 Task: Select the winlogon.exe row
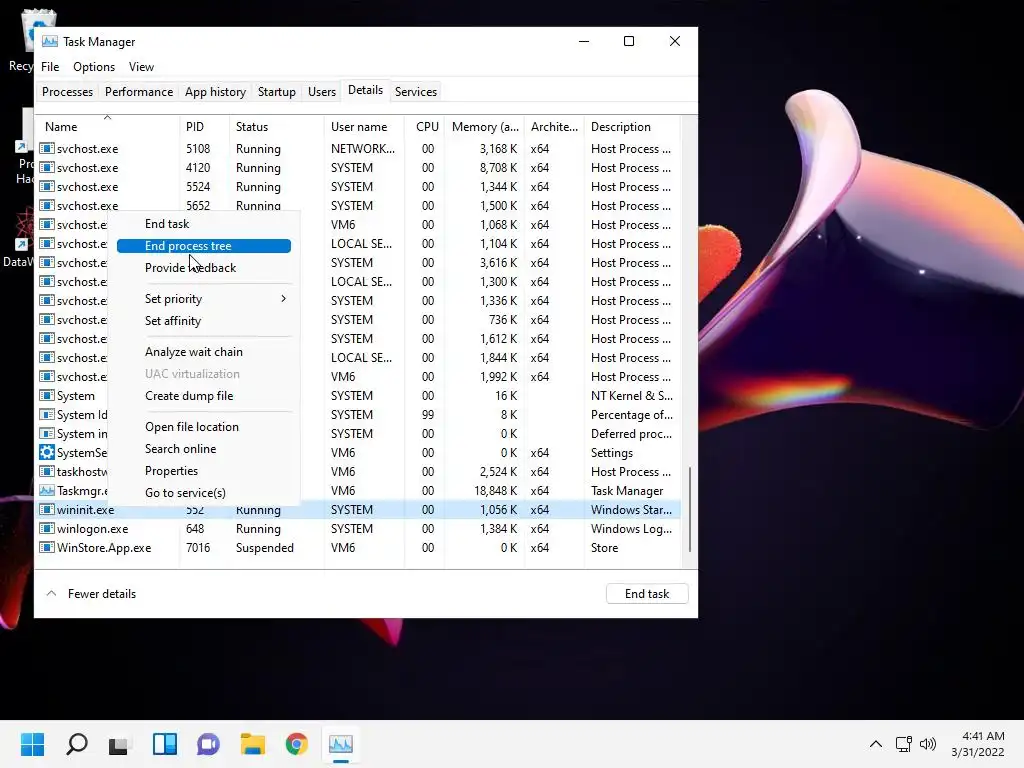[x=359, y=528]
